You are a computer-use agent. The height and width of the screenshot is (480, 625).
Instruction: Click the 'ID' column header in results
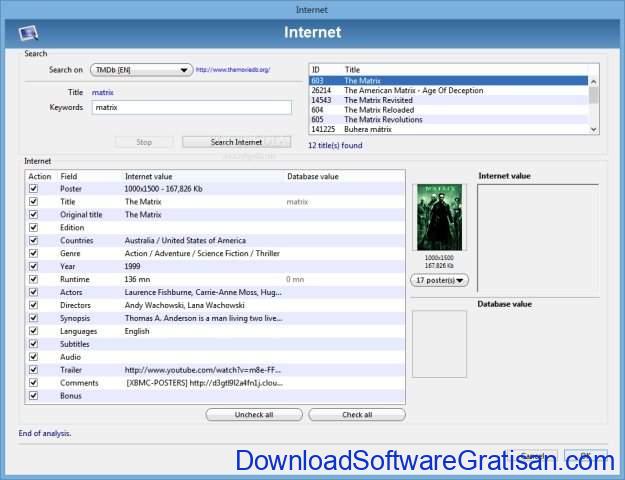click(318, 70)
